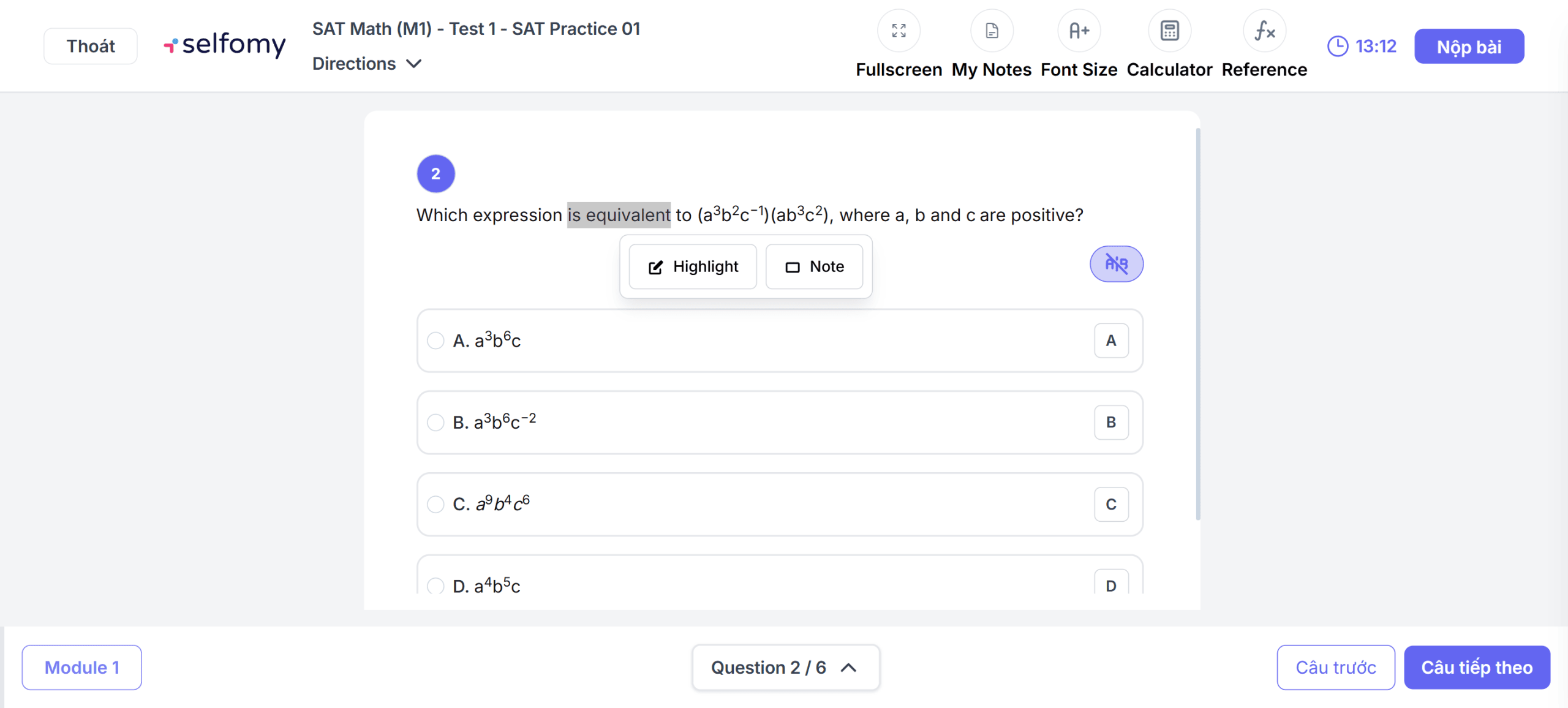Choose Highlight in the selection popup
This screenshot has height=708, width=1568.
coord(693,266)
